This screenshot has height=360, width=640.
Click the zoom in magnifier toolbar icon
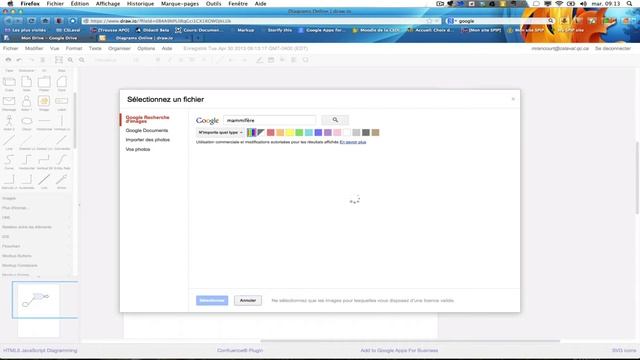tap(70, 60)
